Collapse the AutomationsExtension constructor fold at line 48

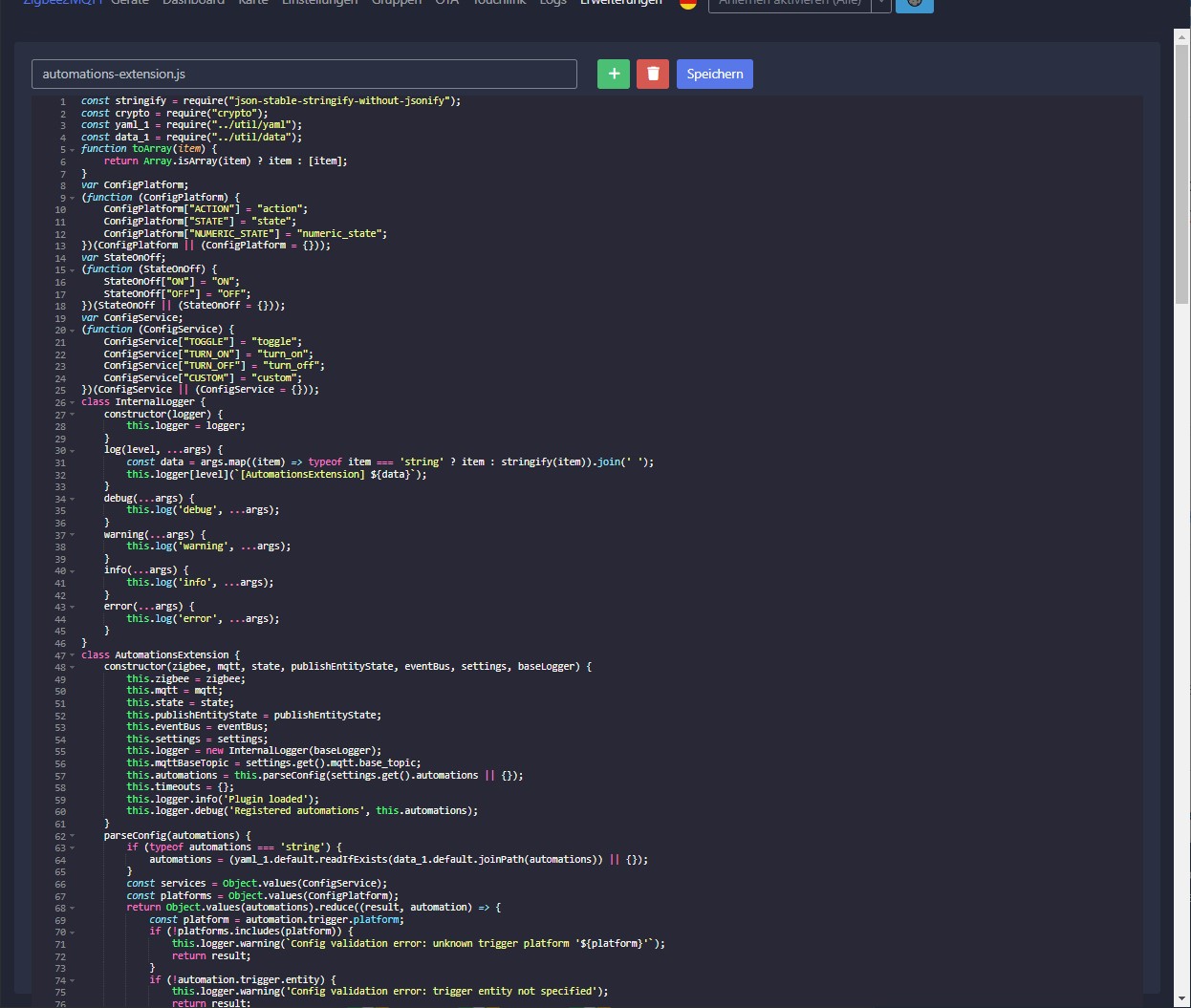73,667
